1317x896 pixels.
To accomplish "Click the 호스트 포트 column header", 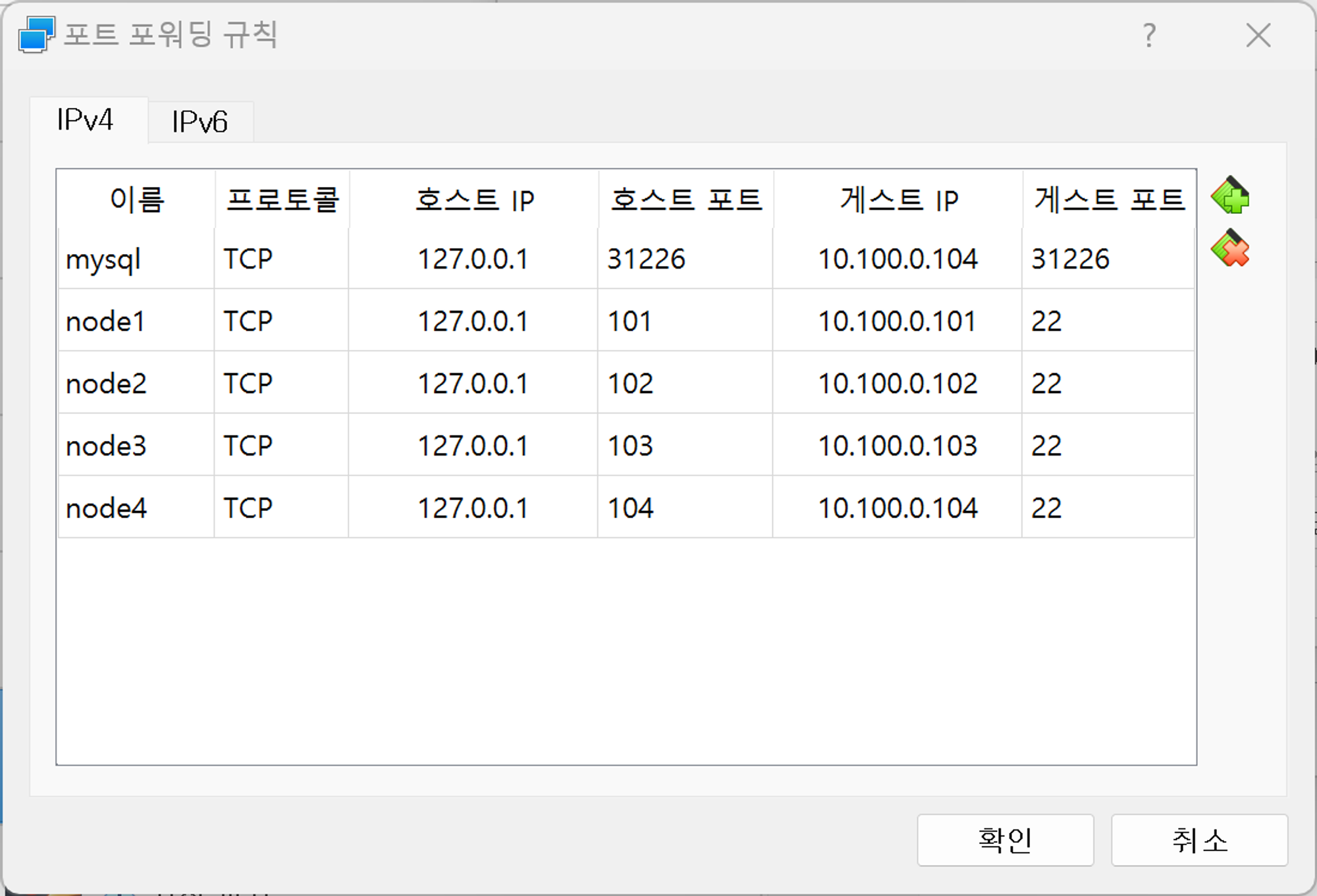I will [685, 199].
